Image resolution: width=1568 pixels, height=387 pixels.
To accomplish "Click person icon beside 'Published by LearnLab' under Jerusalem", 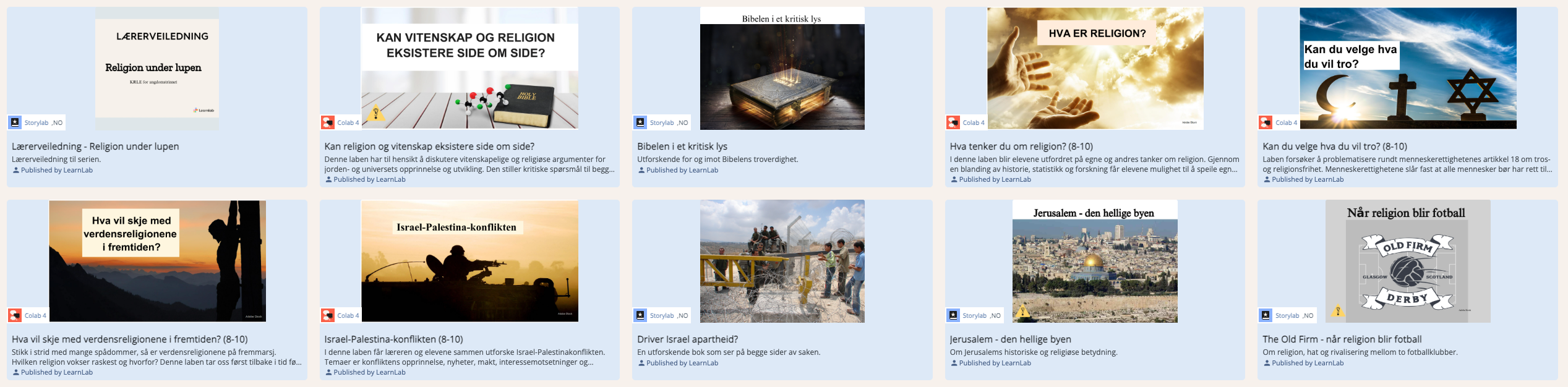I will point(954,363).
